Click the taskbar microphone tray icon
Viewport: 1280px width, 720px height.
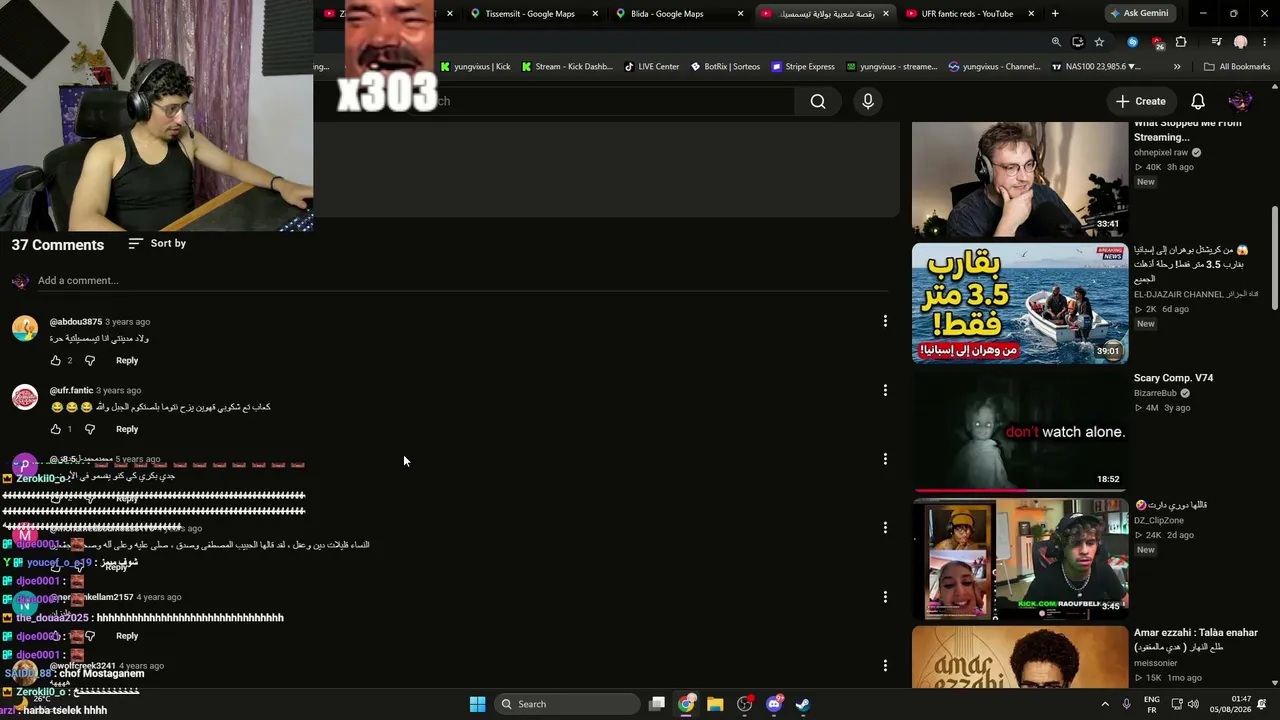[x=1126, y=704]
